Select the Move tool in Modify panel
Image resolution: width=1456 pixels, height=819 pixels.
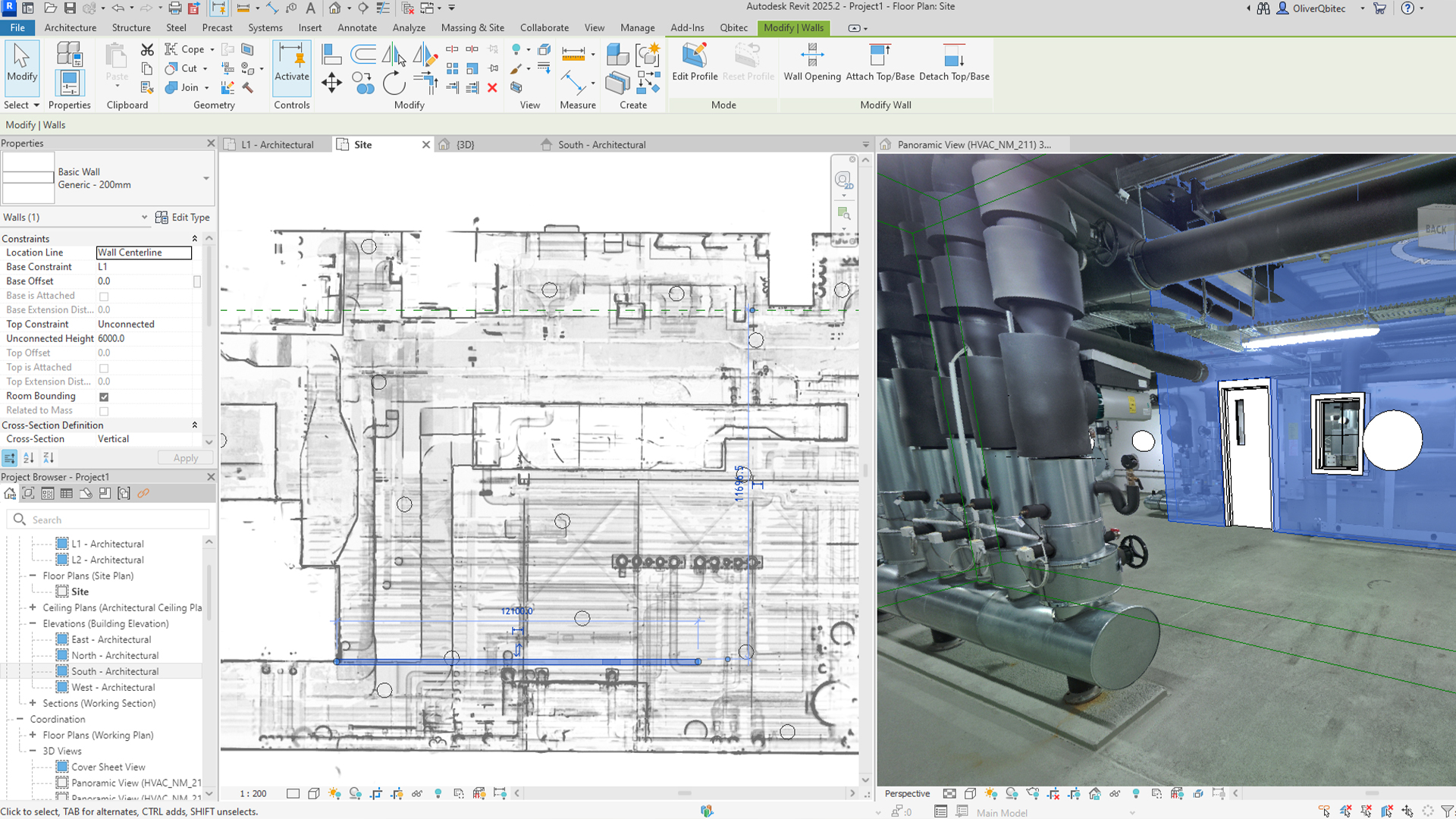(x=331, y=83)
